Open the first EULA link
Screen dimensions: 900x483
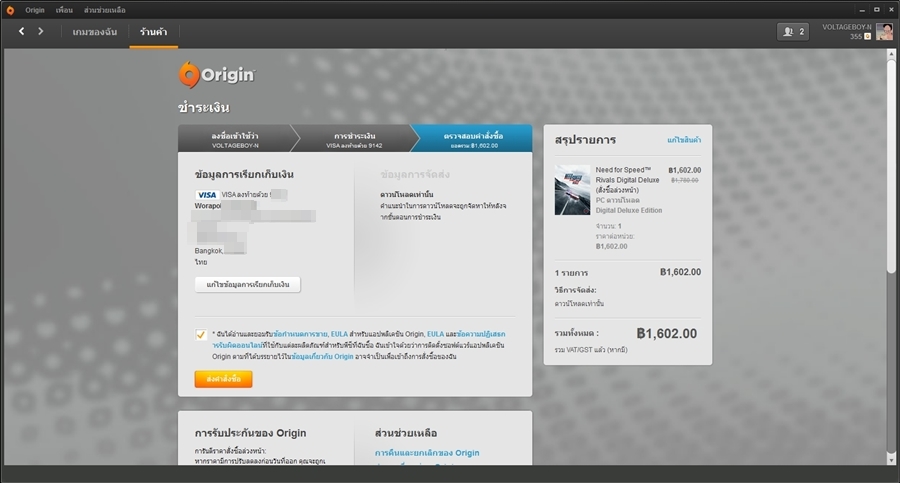[x=339, y=334]
